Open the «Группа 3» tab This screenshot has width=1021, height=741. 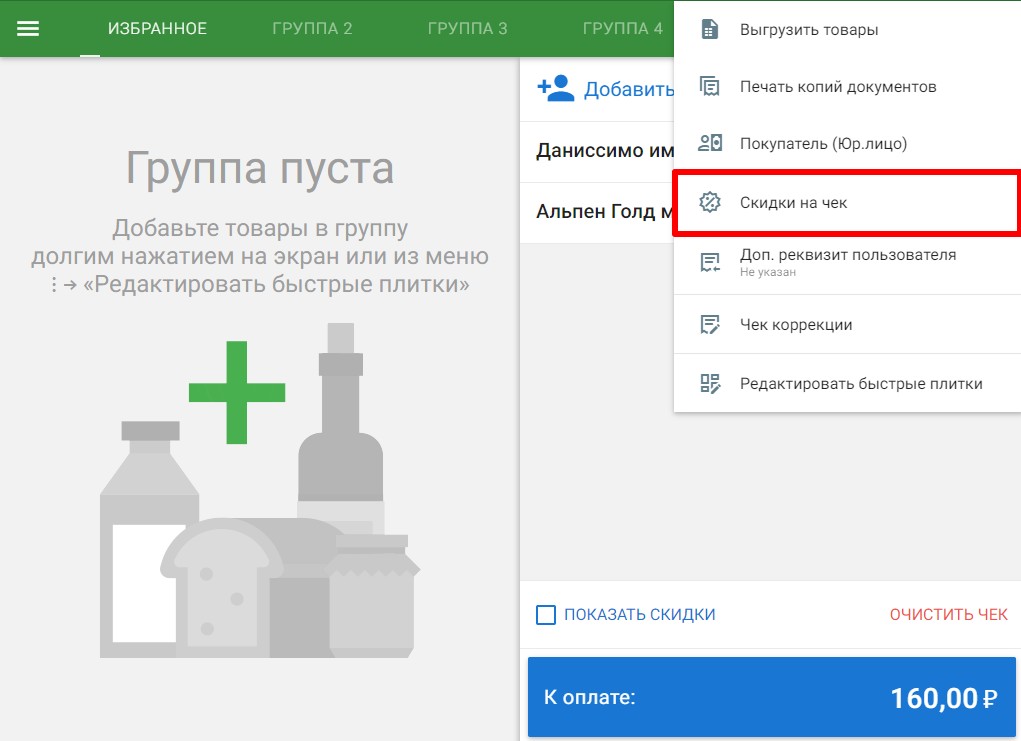pyautogui.click(x=467, y=28)
